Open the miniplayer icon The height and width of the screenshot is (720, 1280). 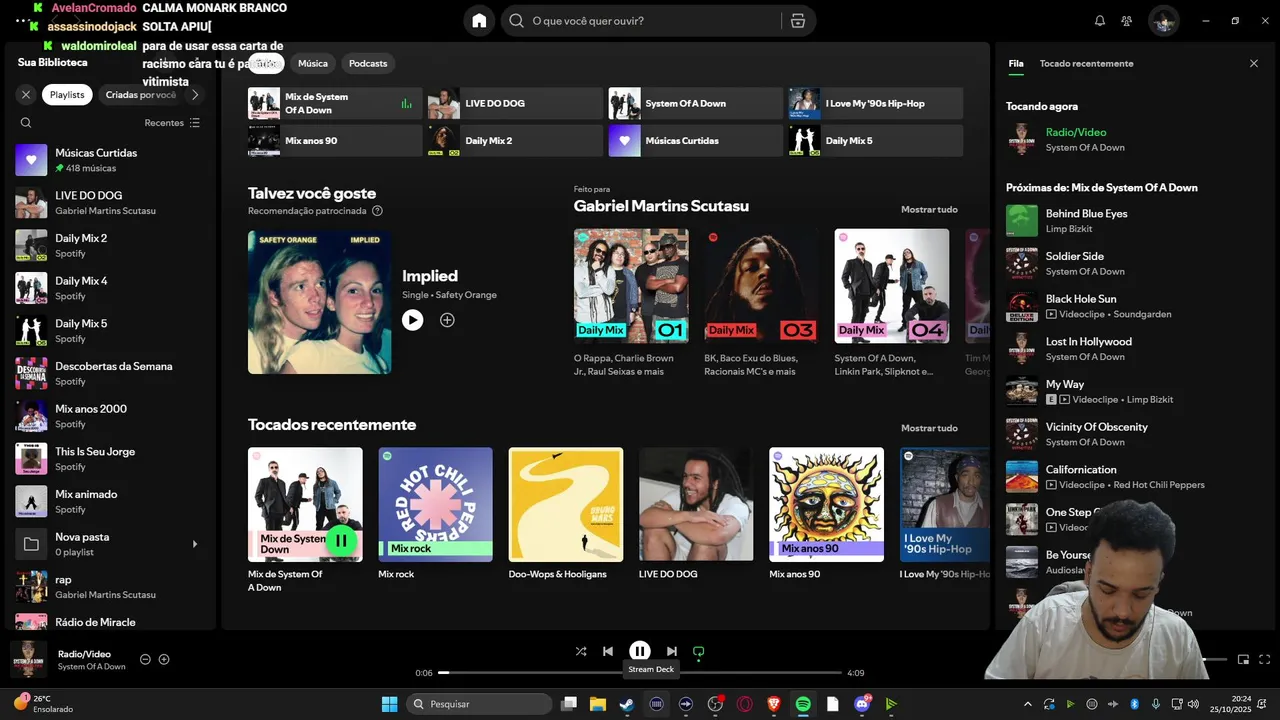point(1243,659)
